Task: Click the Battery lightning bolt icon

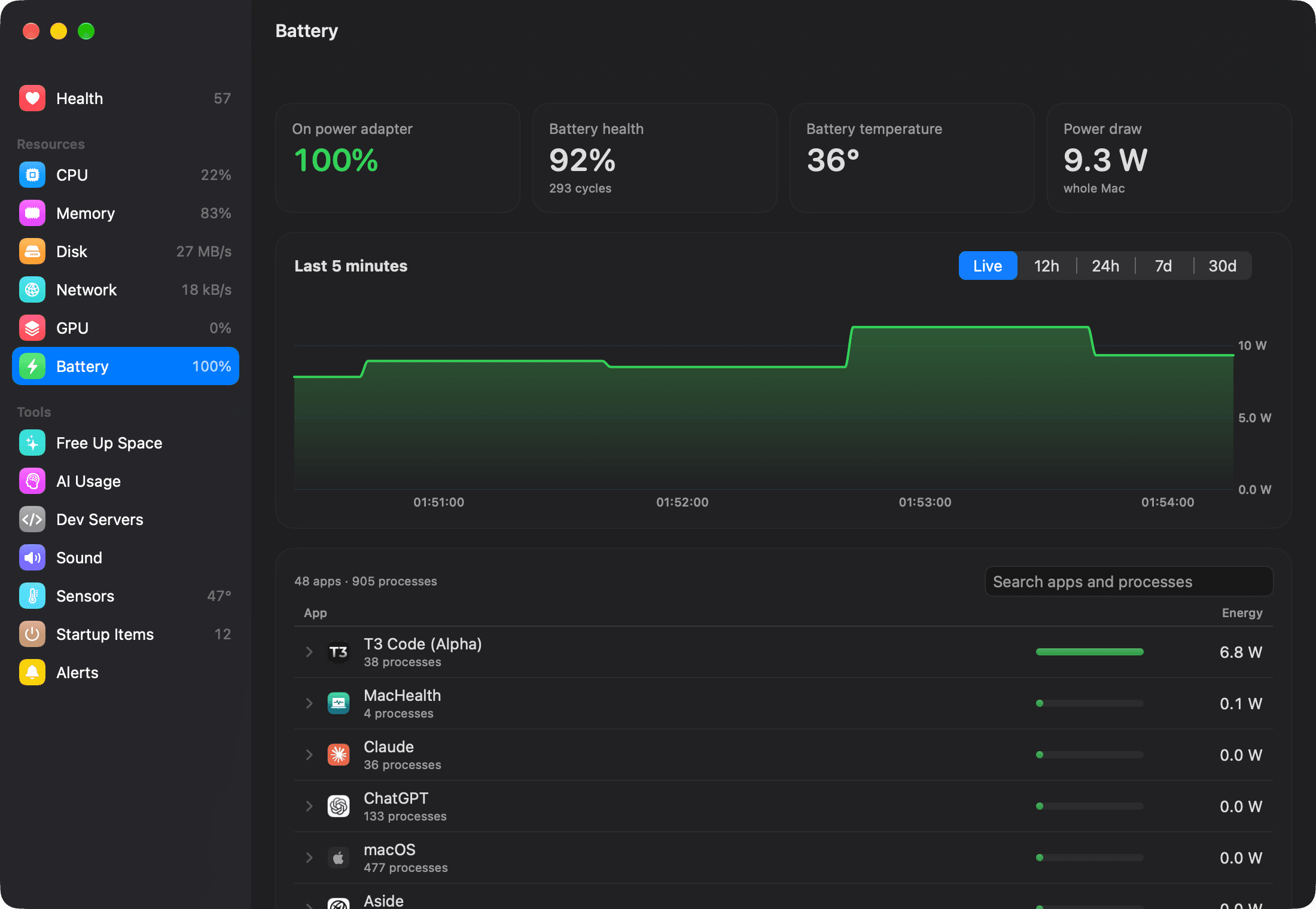Action: tap(32, 366)
